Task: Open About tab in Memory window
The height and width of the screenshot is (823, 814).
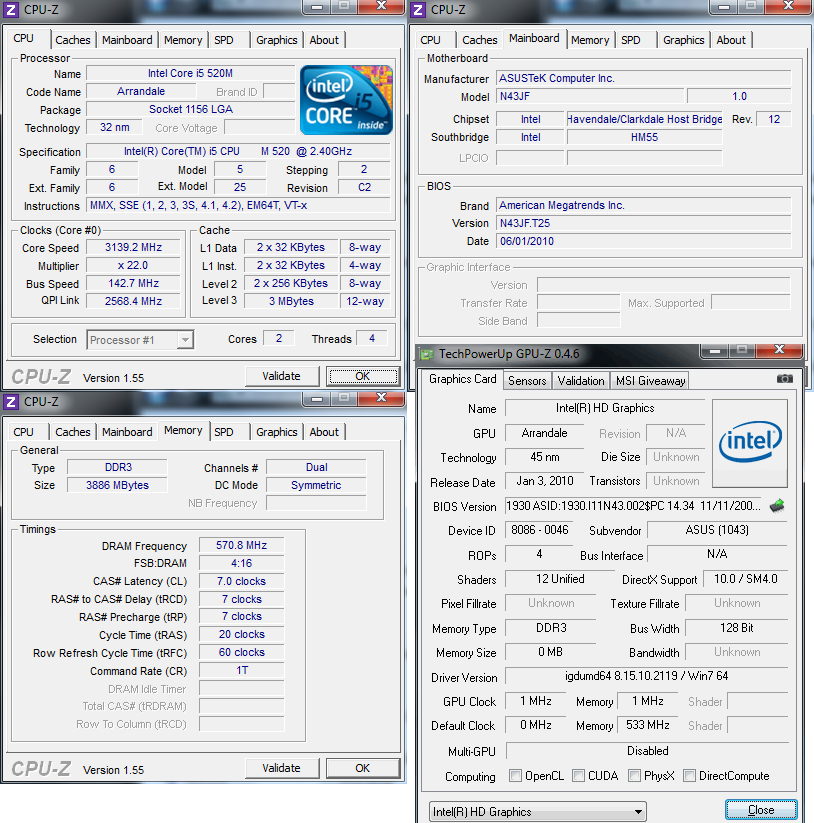Action: click(x=324, y=432)
